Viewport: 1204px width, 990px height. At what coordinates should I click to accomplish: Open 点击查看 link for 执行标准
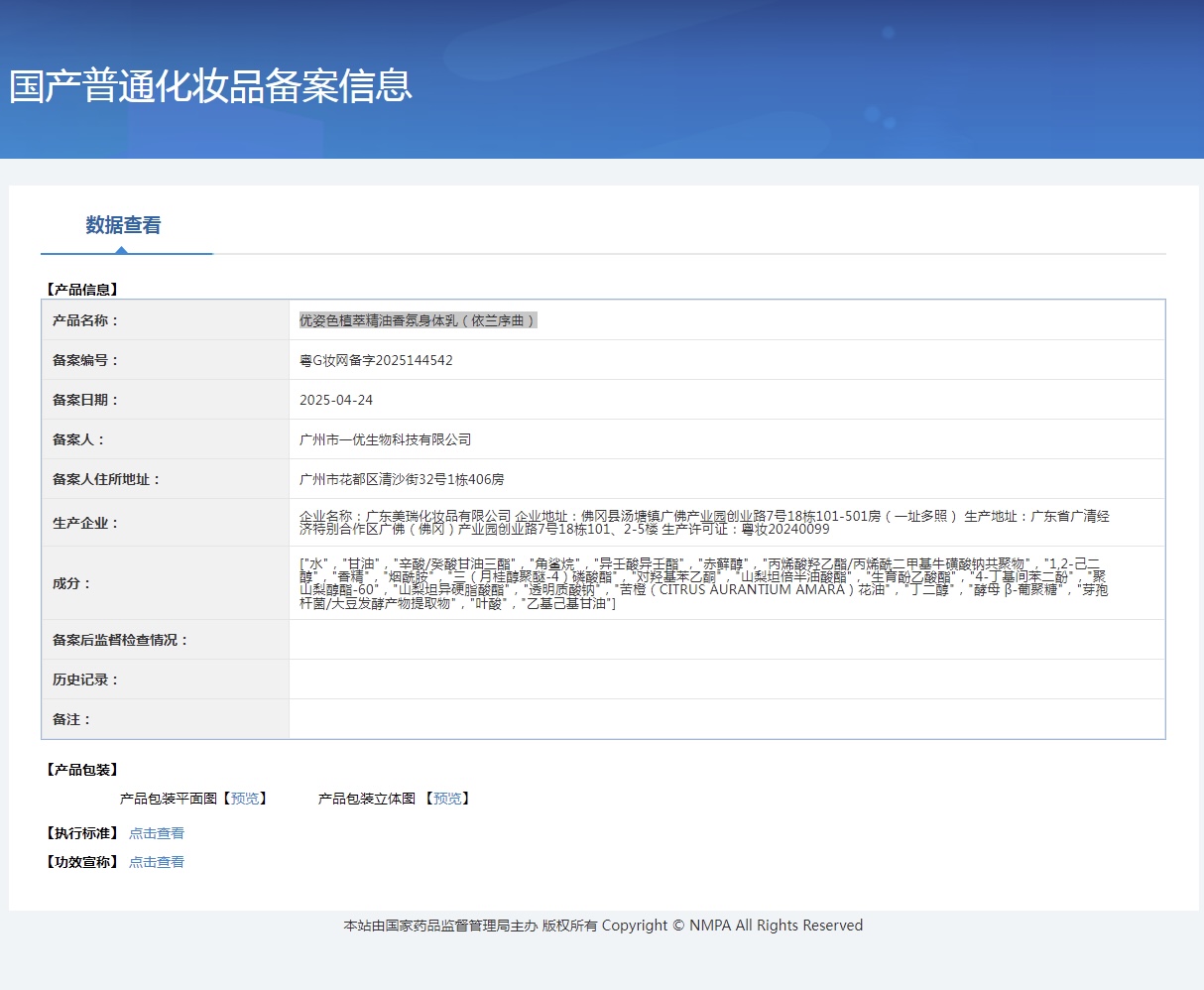[x=157, y=833]
